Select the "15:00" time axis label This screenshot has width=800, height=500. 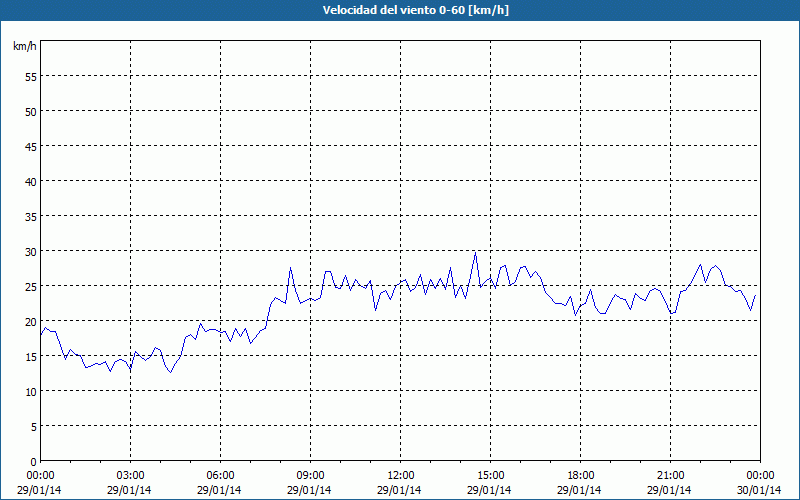(x=490, y=476)
